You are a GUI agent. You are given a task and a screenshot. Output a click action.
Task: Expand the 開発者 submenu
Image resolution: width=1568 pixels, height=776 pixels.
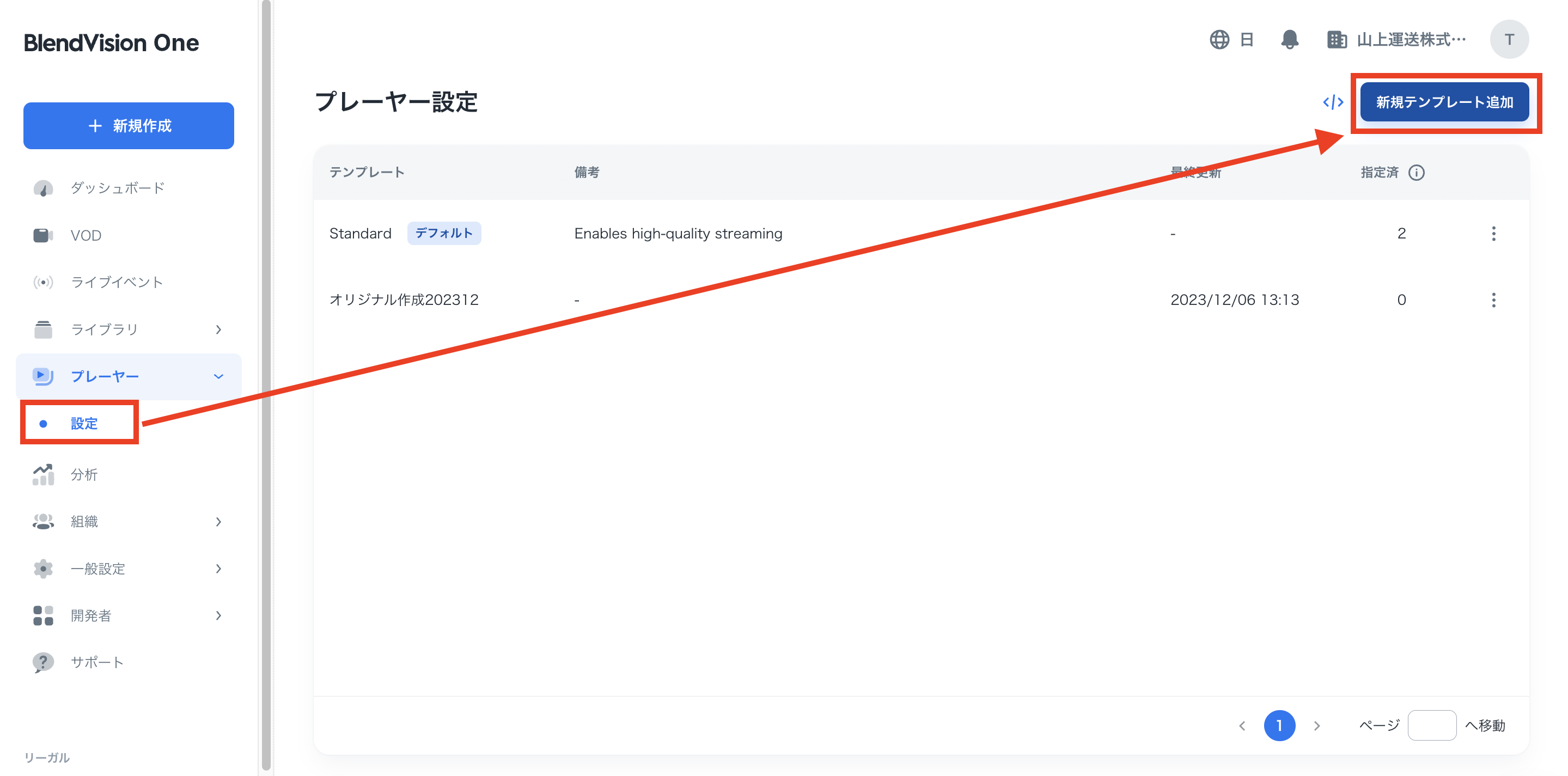[x=218, y=615]
